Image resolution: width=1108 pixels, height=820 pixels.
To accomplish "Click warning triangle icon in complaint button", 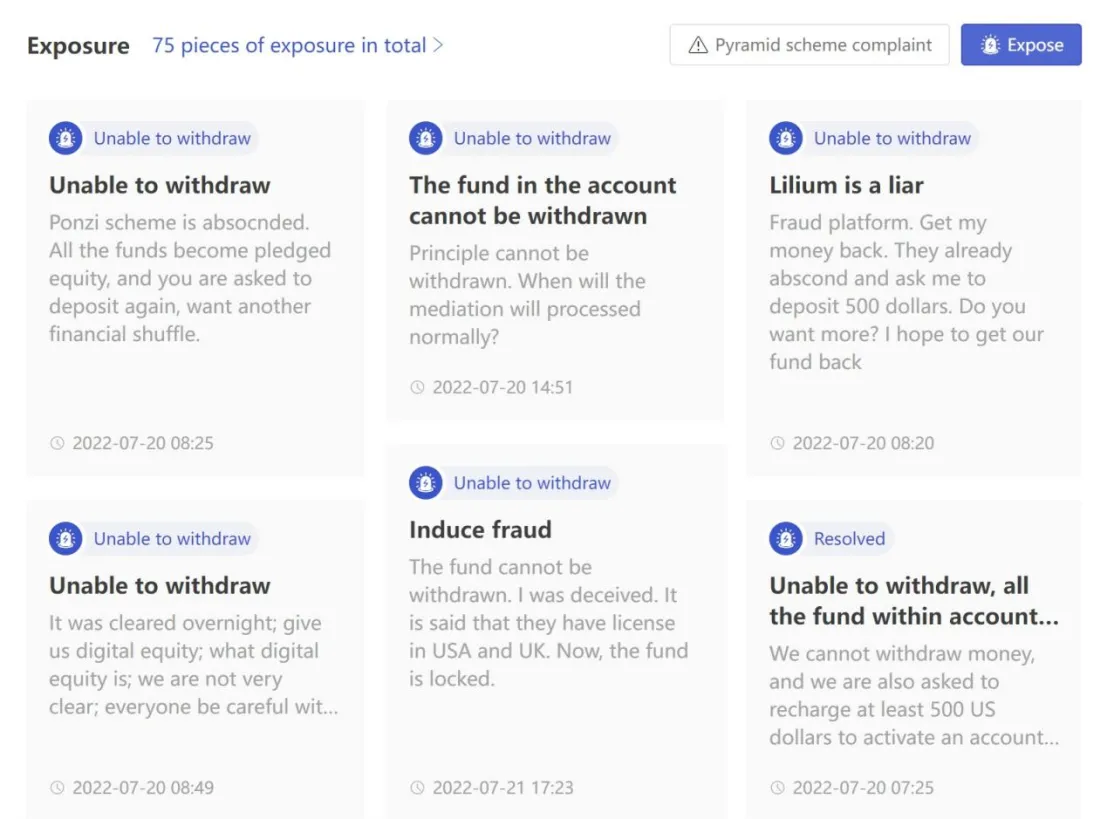I will pyautogui.click(x=697, y=45).
